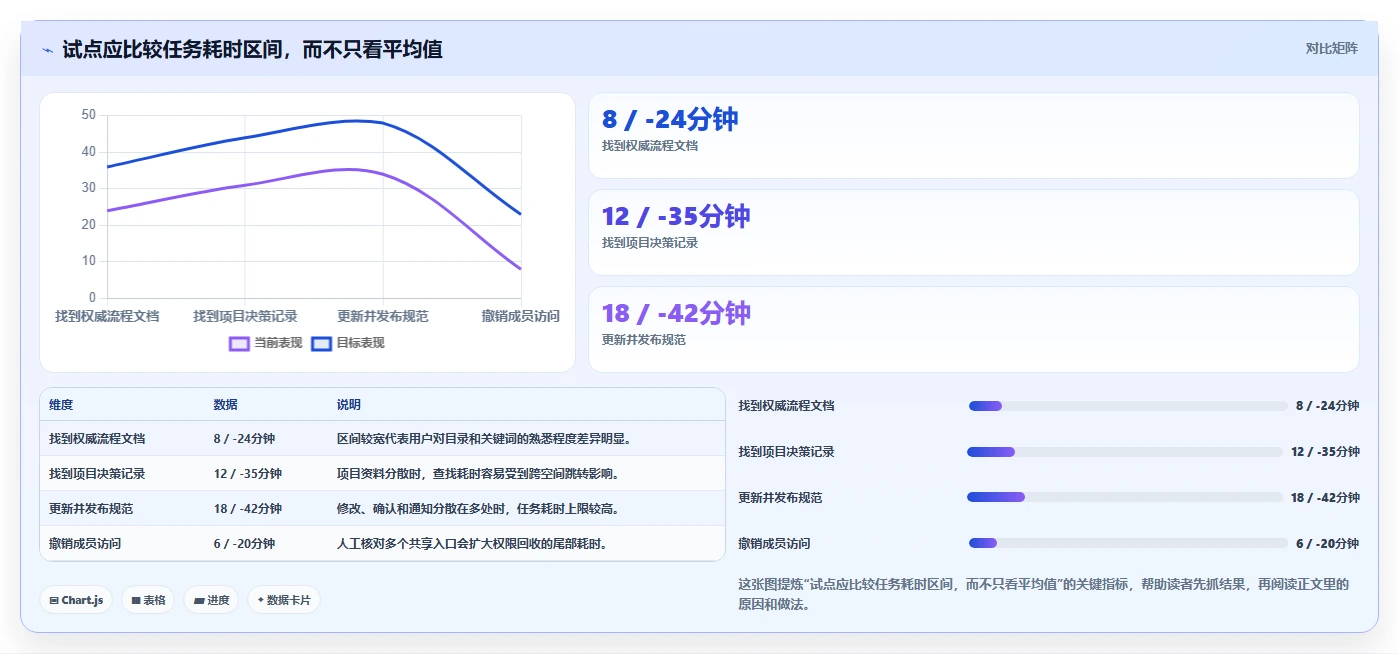Select table row cell 撤销成员访问

pos(85,544)
